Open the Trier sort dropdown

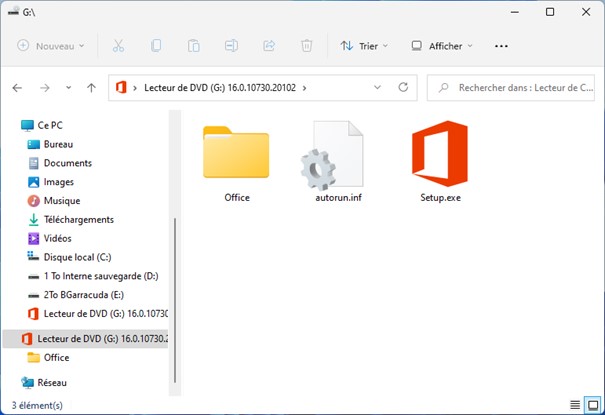point(364,46)
